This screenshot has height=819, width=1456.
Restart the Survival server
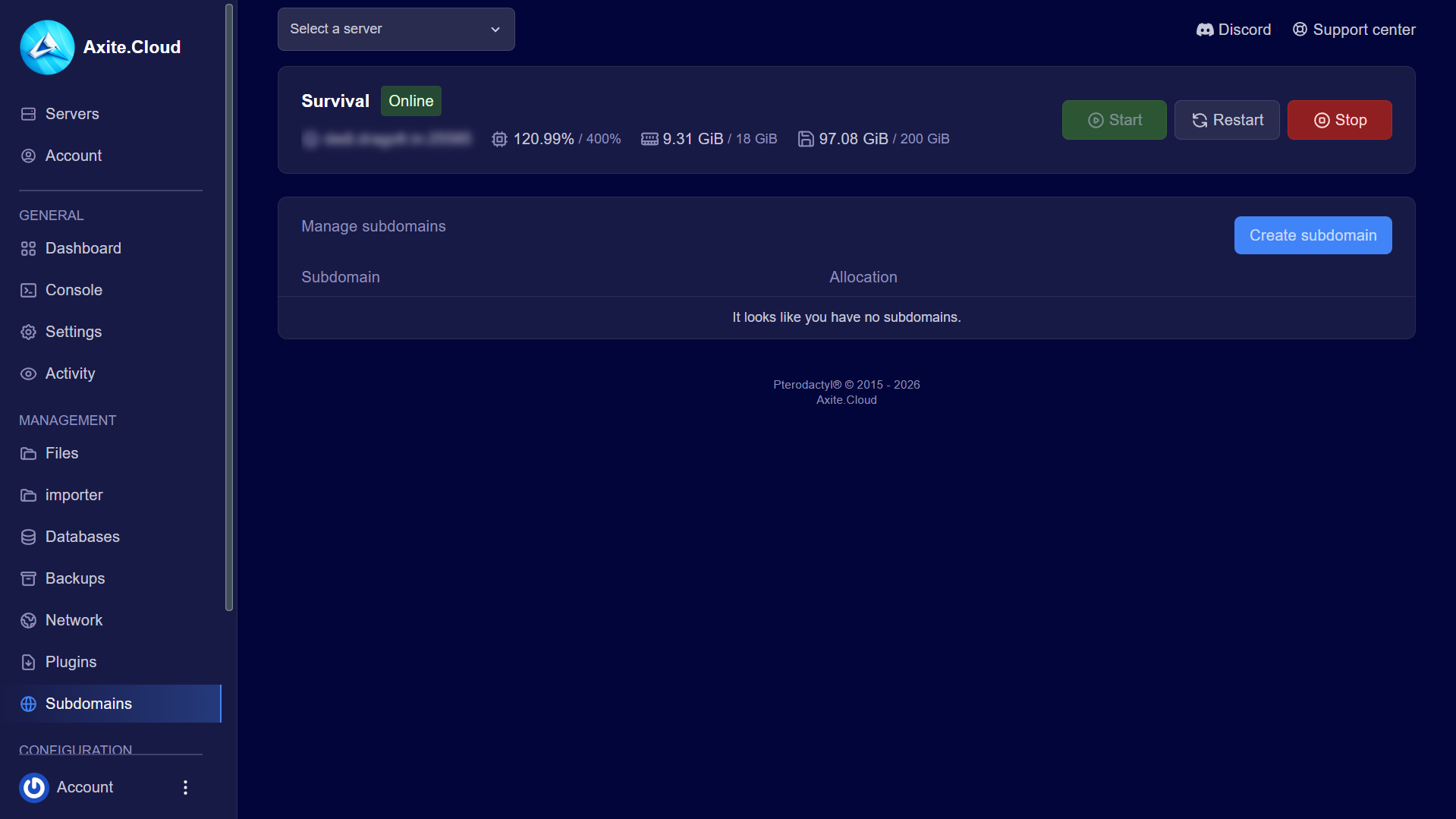tap(1226, 119)
